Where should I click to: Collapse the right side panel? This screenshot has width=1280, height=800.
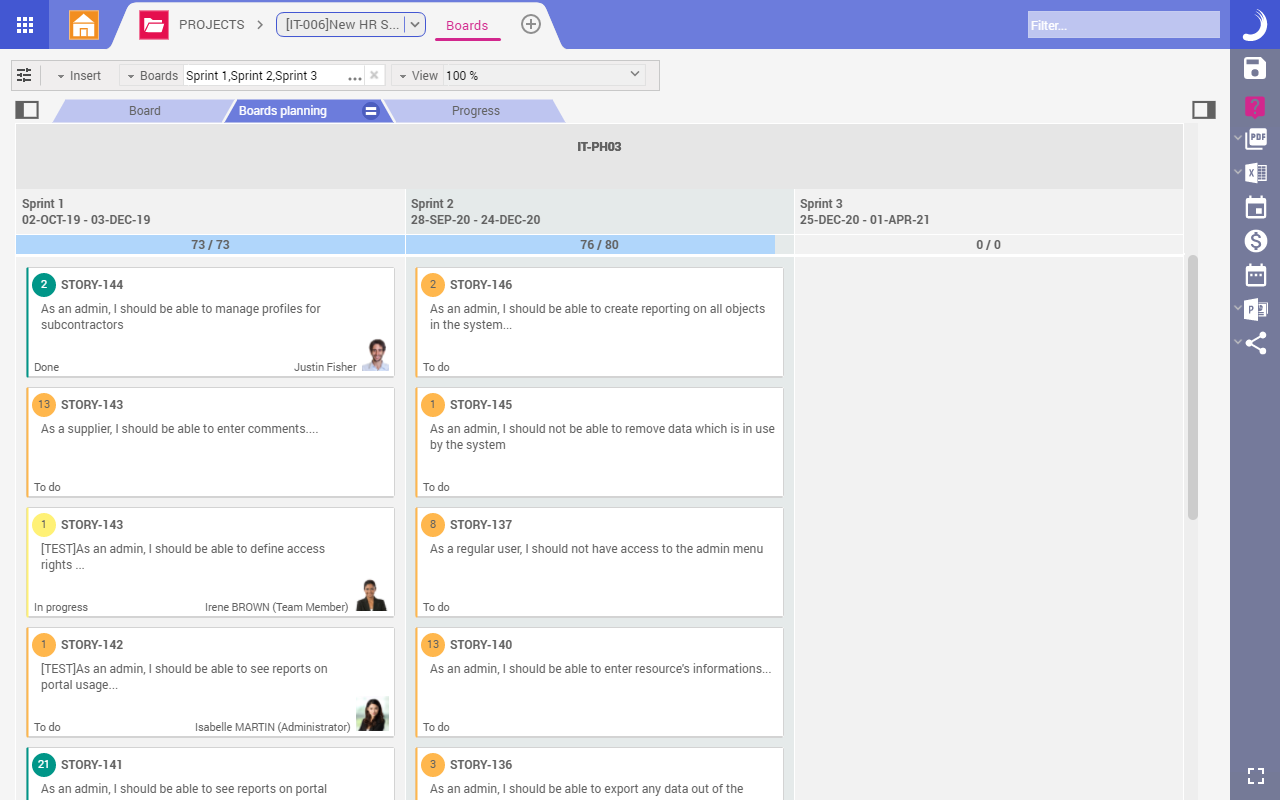click(1203, 109)
